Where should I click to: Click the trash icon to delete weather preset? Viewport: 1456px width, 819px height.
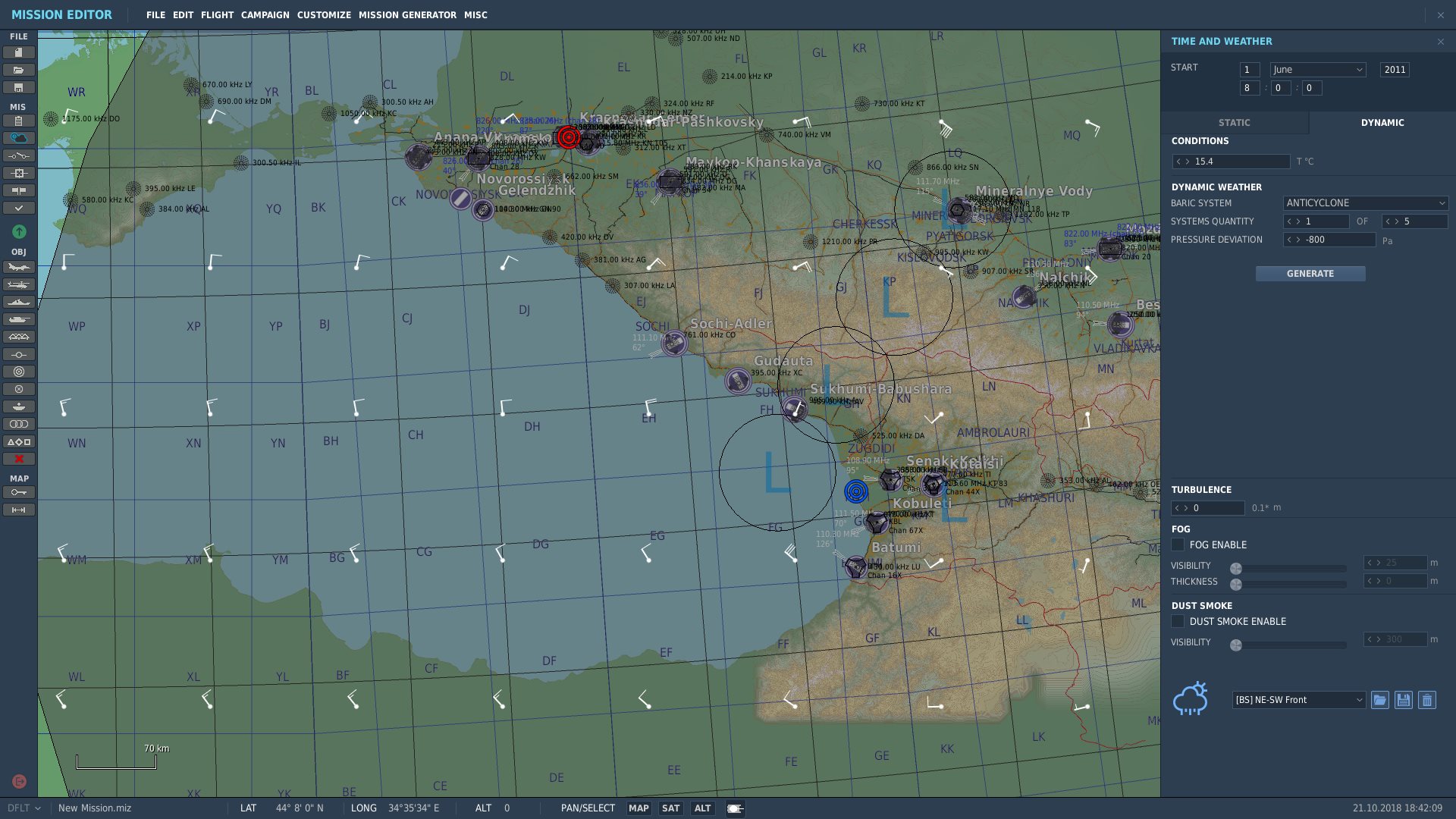pyautogui.click(x=1426, y=700)
